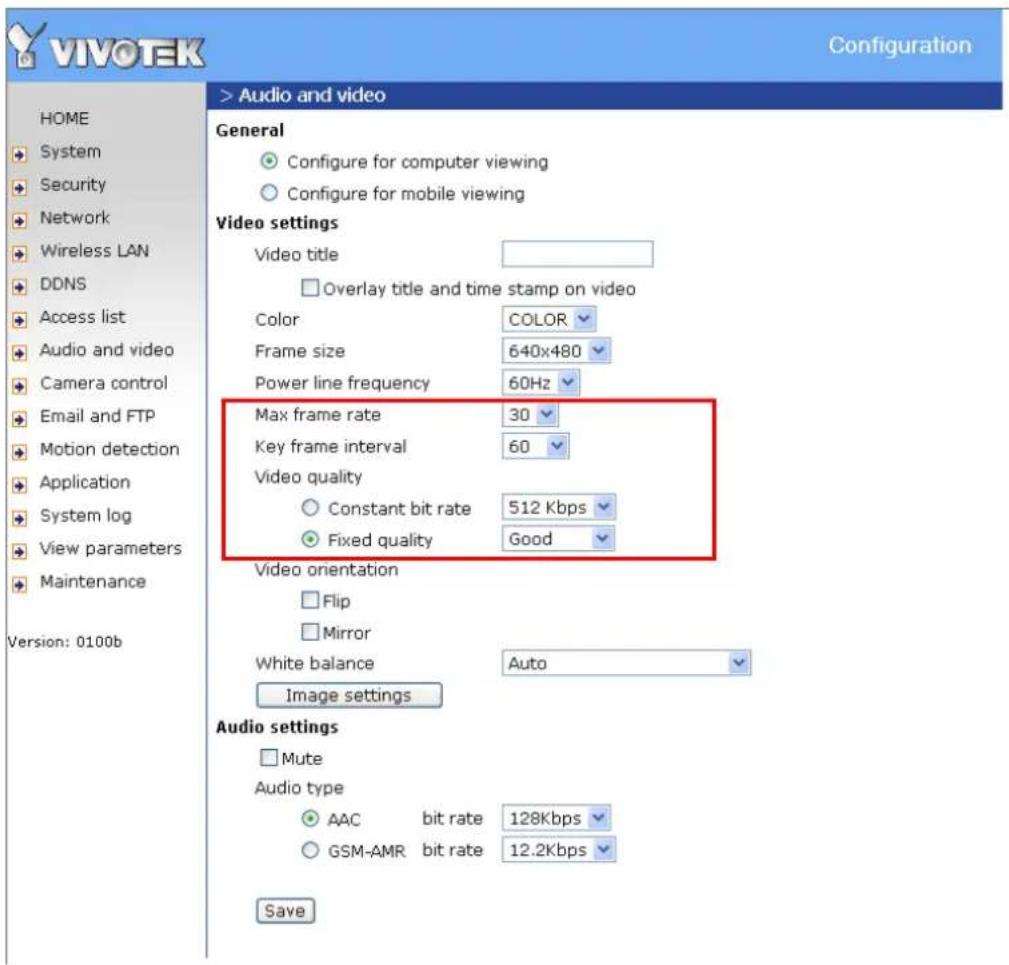1009x965 pixels.
Task: Open the Network menu item
Action: 75,217
